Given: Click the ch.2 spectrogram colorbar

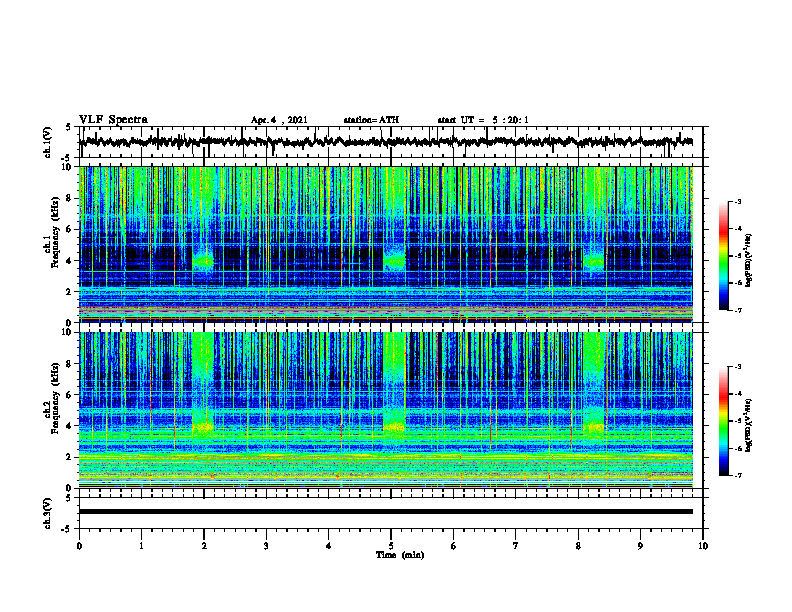Looking at the screenshot, I should point(724,421).
